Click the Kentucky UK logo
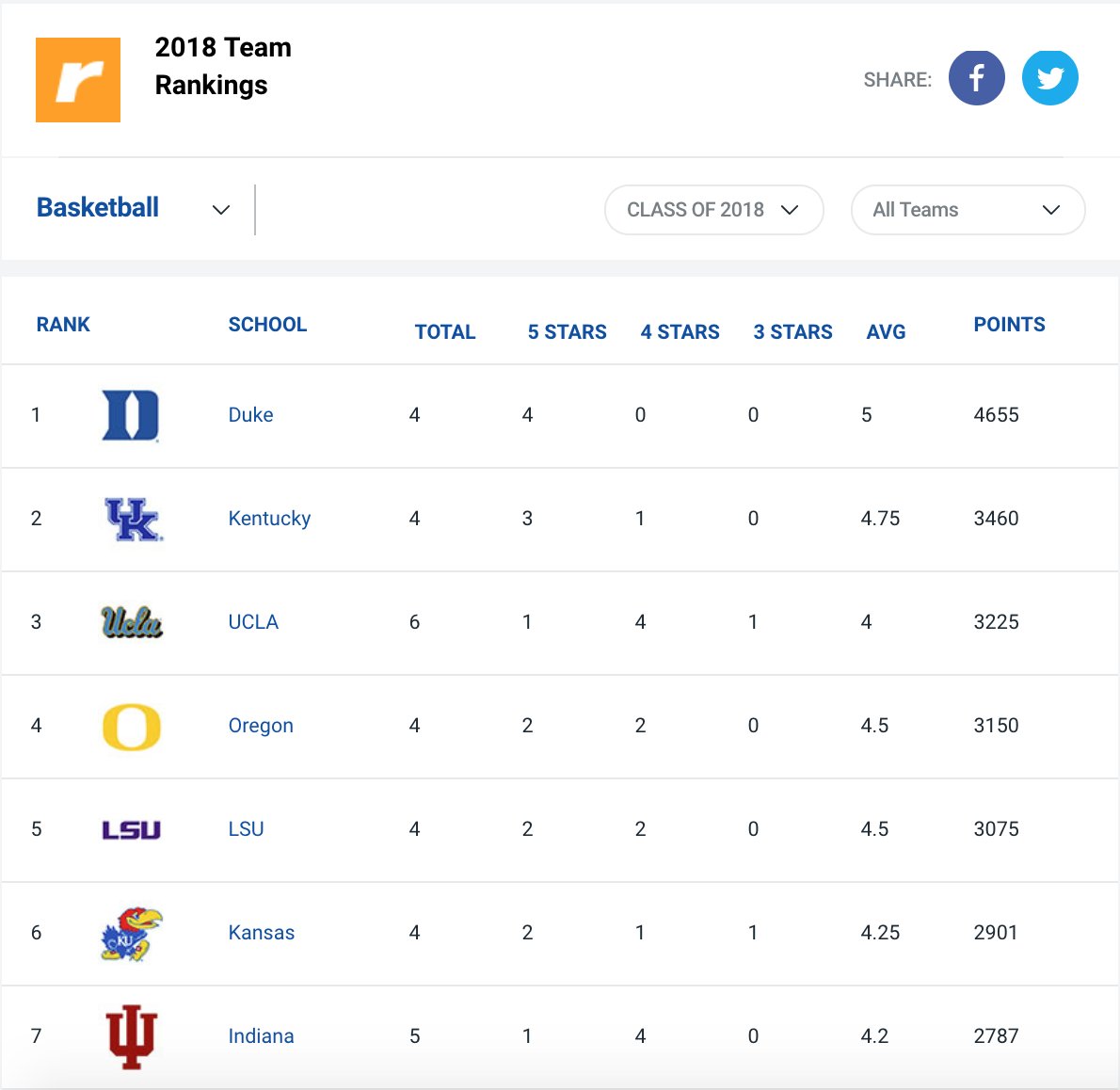 [133, 519]
